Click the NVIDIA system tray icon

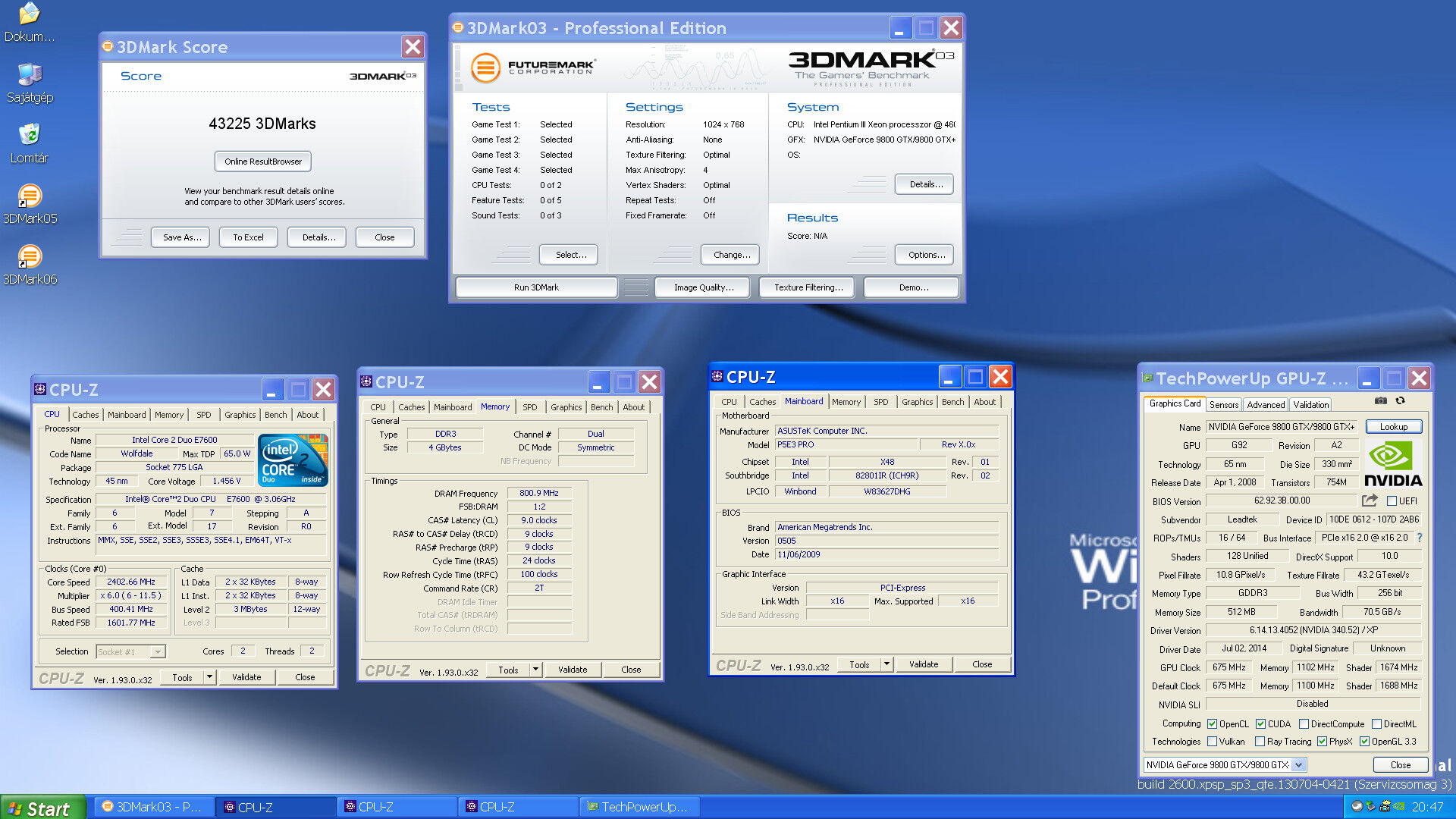pyautogui.click(x=1398, y=807)
